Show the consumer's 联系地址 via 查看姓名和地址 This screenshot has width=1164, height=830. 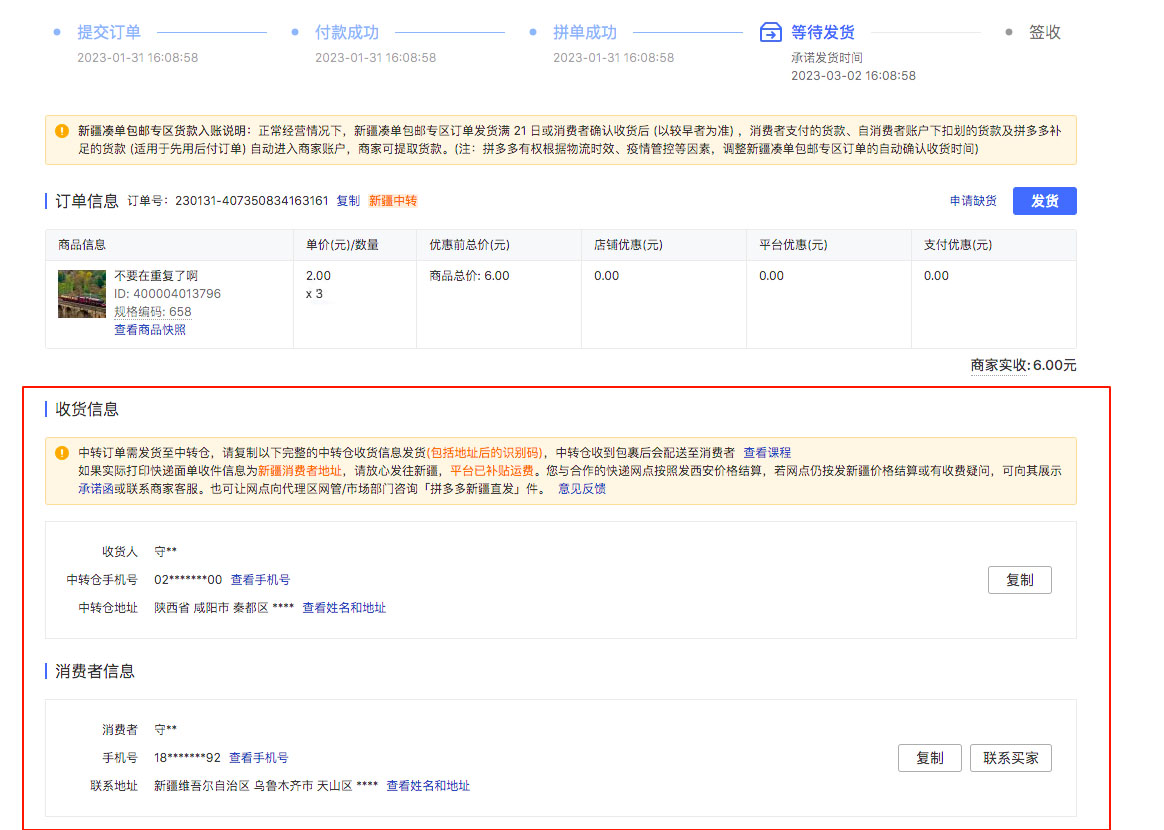coord(428,786)
